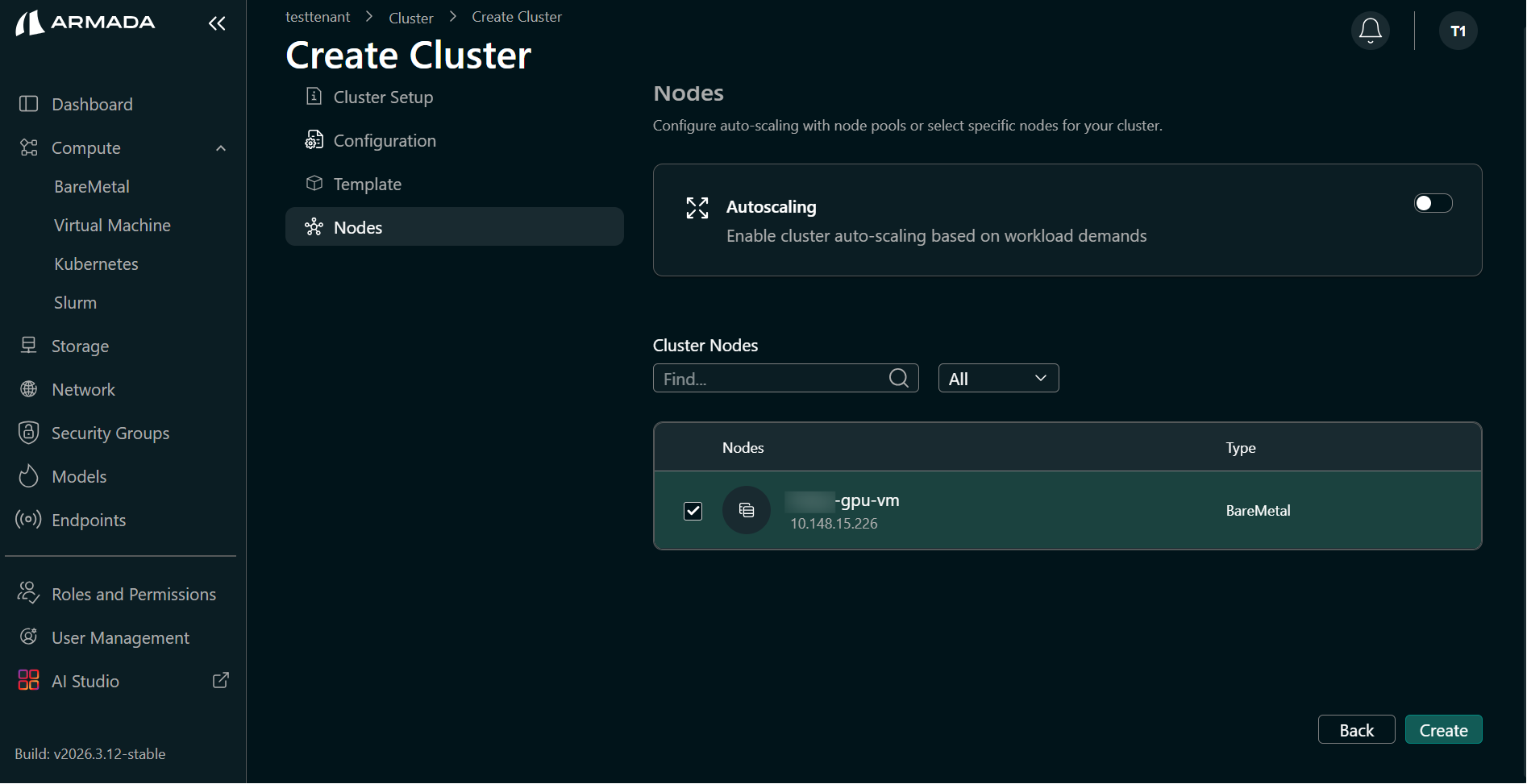The image size is (1527, 784).
Task: Enable the Autoscaling toggle switch
Action: point(1432,203)
